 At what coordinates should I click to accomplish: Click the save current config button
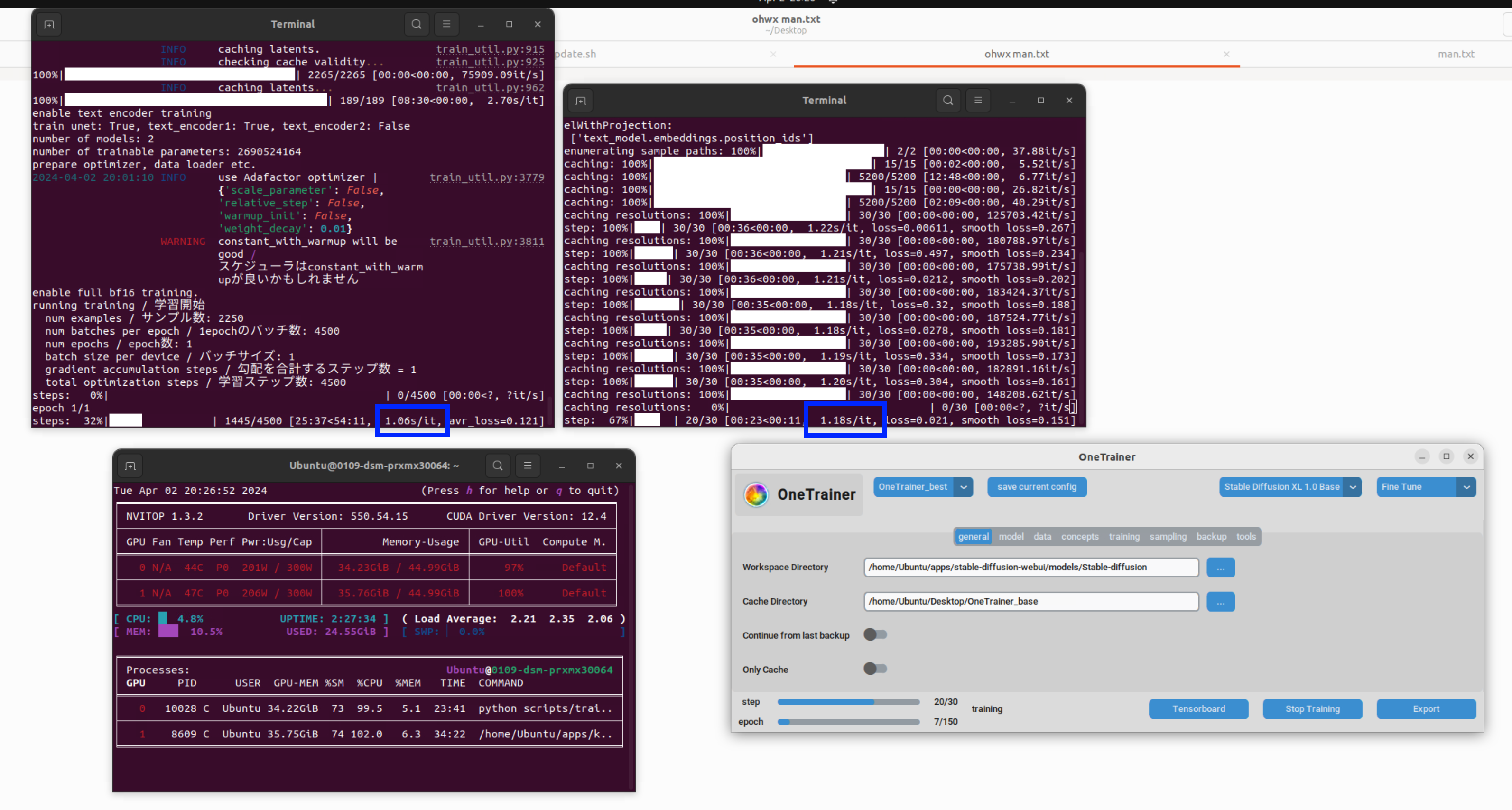pos(1037,487)
